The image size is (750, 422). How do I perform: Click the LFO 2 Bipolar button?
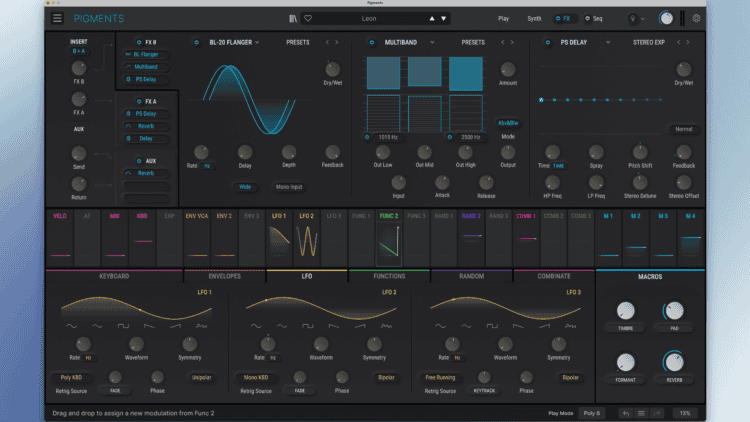[386, 378]
